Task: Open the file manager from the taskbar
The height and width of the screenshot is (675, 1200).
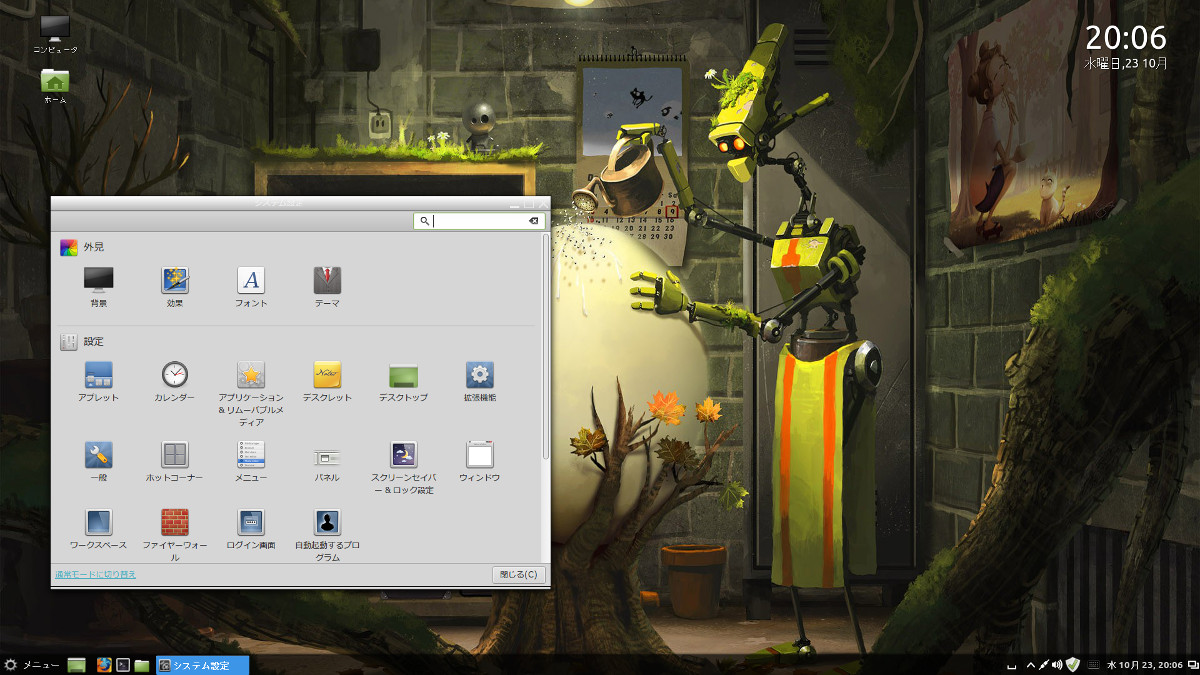Action: click(x=142, y=665)
